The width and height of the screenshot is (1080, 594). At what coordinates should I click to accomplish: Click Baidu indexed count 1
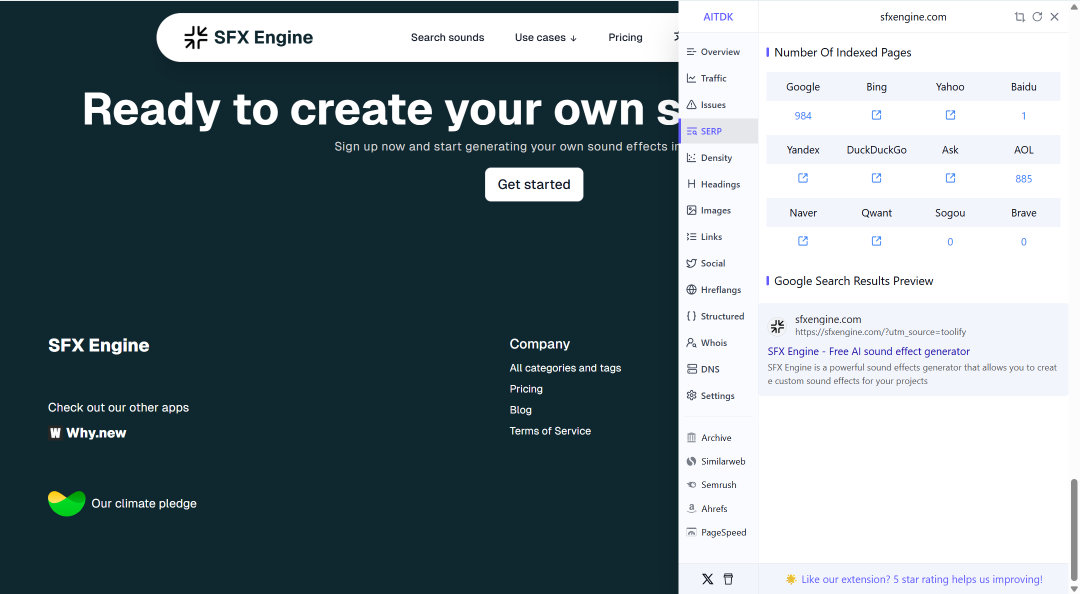(1024, 116)
